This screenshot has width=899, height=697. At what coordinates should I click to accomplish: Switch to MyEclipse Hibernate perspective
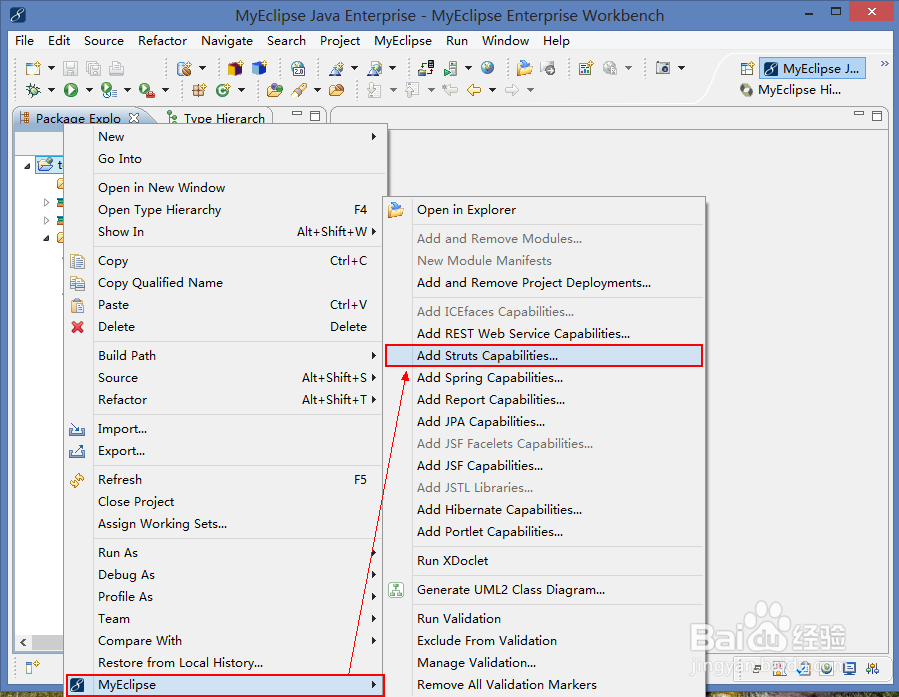791,90
